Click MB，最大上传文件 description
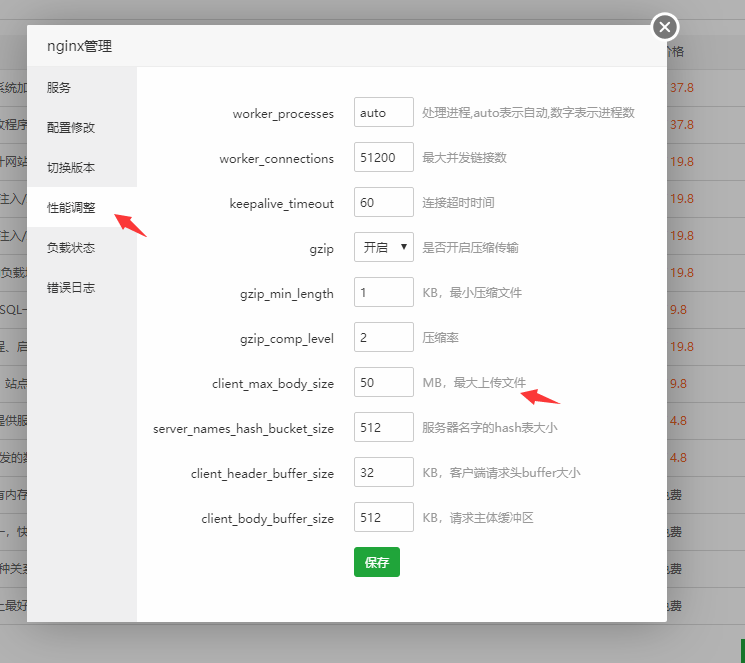This screenshot has width=745, height=663. [474, 383]
